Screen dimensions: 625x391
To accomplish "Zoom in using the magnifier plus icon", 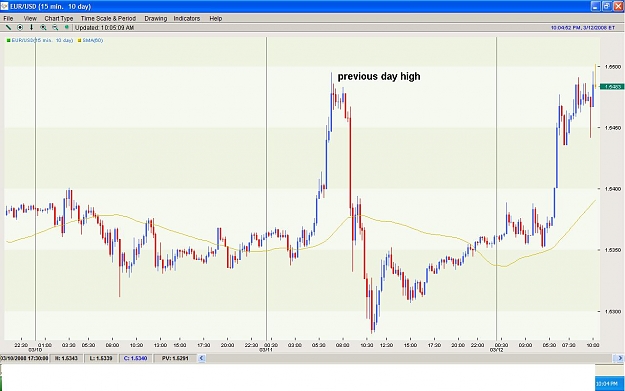I will (x=43, y=28).
